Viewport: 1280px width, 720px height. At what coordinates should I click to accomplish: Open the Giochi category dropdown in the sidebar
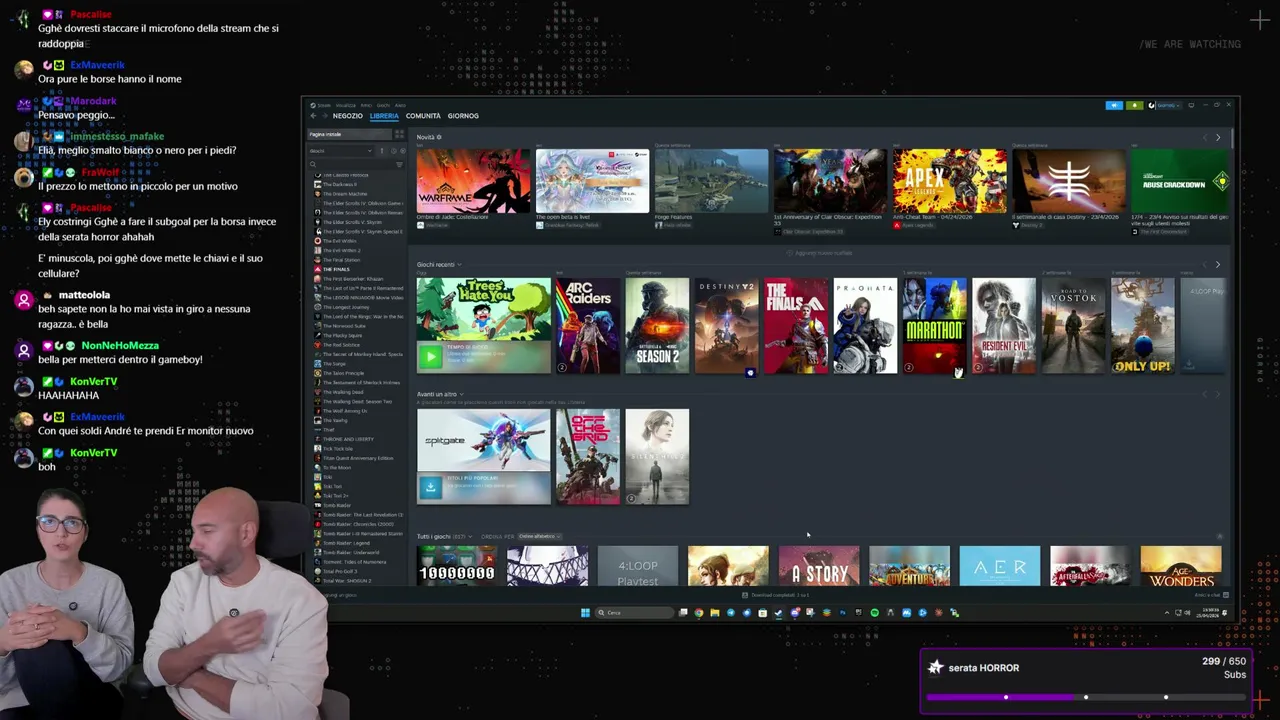[x=340, y=151]
